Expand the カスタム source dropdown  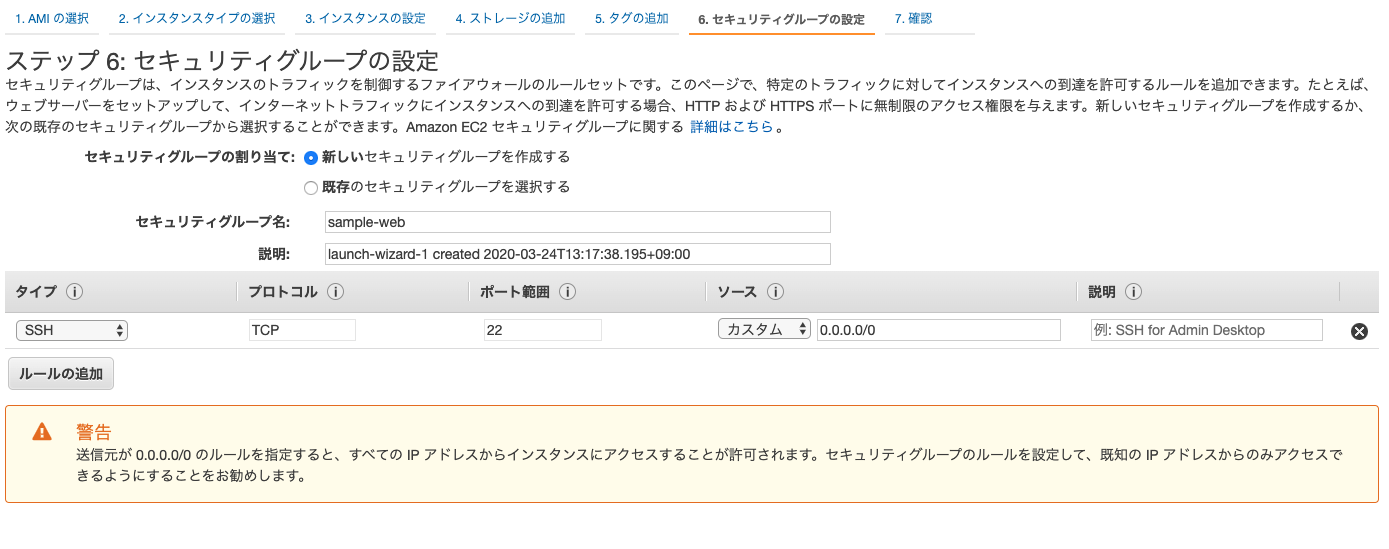click(764, 330)
